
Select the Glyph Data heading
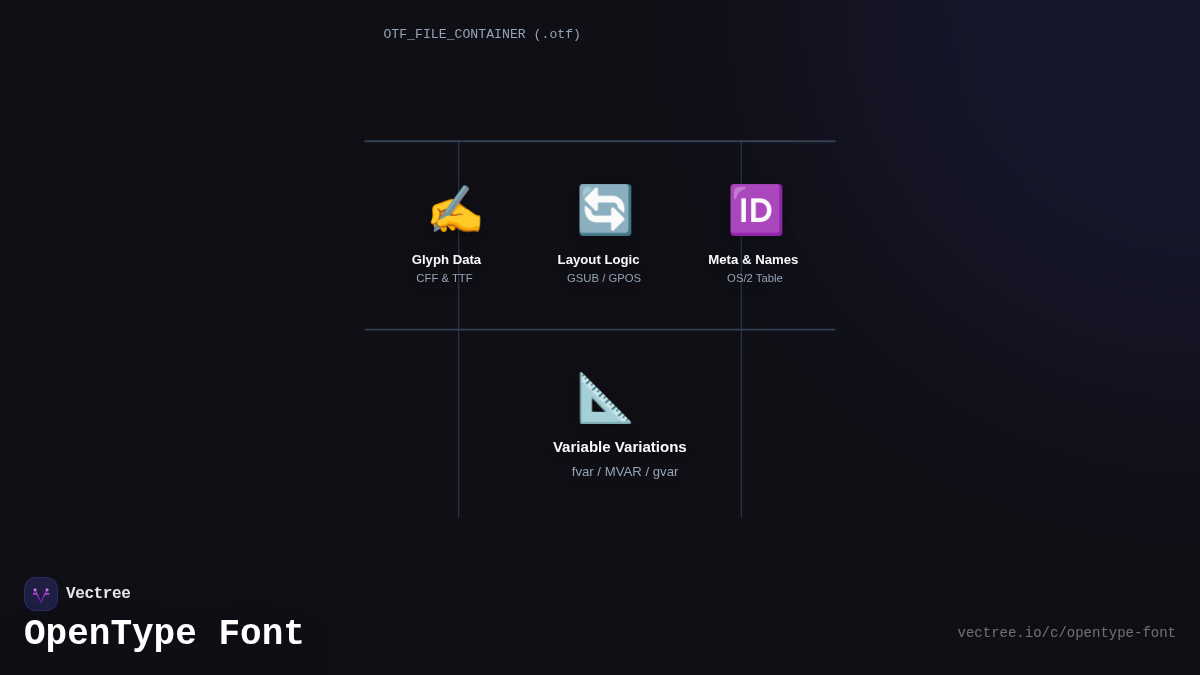(x=446, y=260)
